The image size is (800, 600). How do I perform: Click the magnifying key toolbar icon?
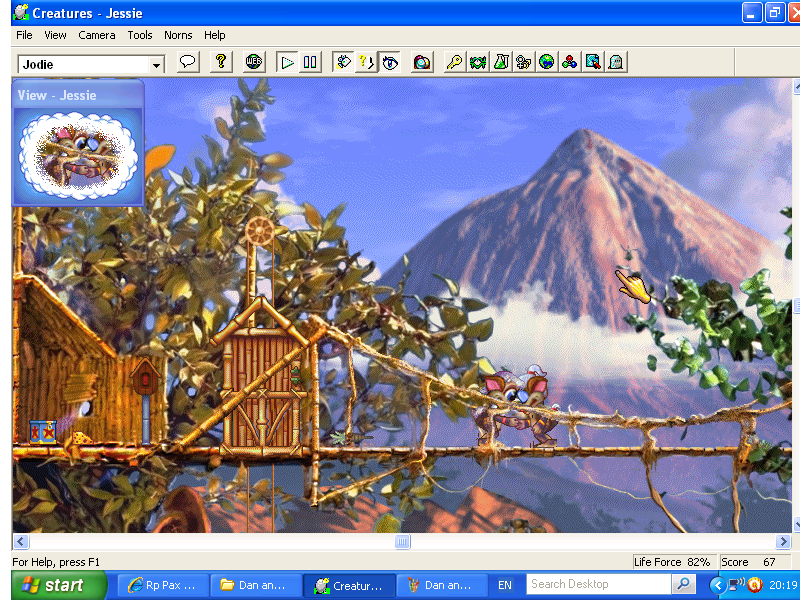[x=454, y=63]
